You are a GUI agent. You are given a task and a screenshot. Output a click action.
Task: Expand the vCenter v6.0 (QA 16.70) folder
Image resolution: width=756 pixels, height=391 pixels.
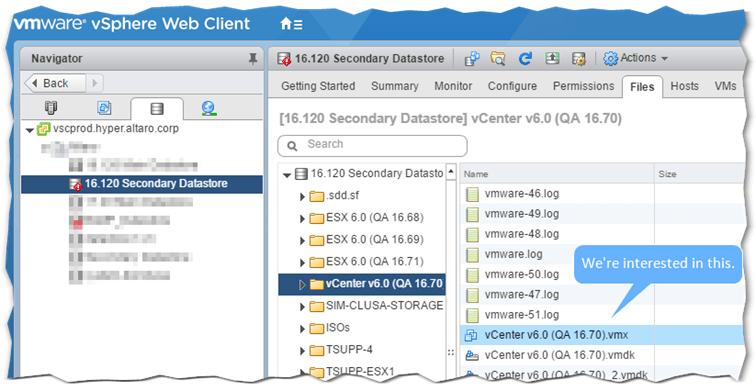tap(302, 285)
